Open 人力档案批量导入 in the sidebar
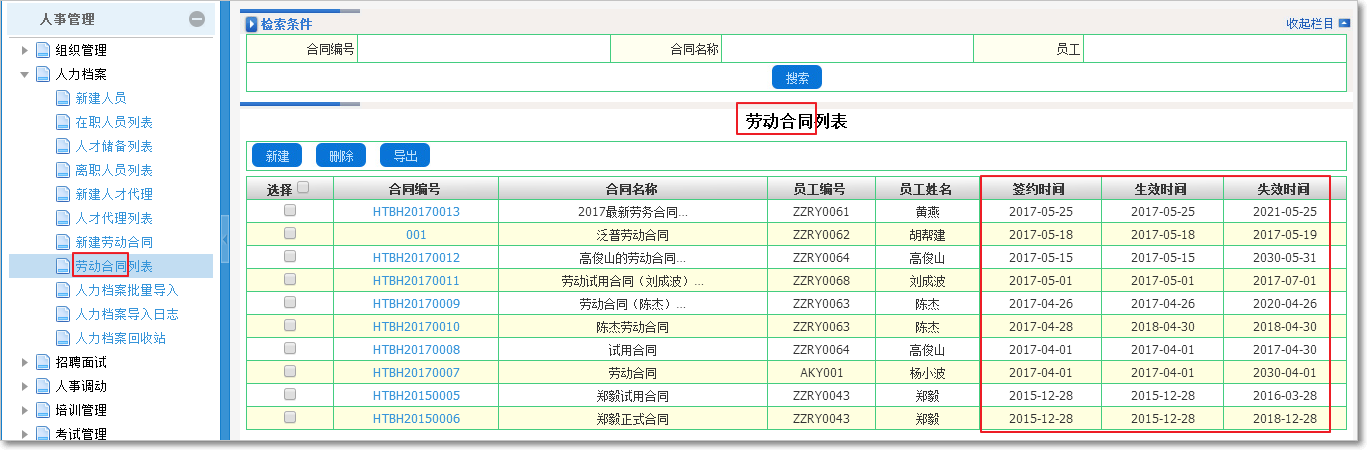The width and height of the screenshot is (1367, 450). click(x=127, y=290)
